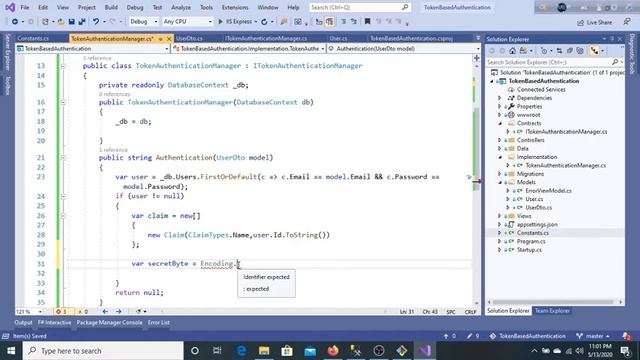640x360 pixels.
Task: Collapse the Models folder
Action: coord(500,182)
